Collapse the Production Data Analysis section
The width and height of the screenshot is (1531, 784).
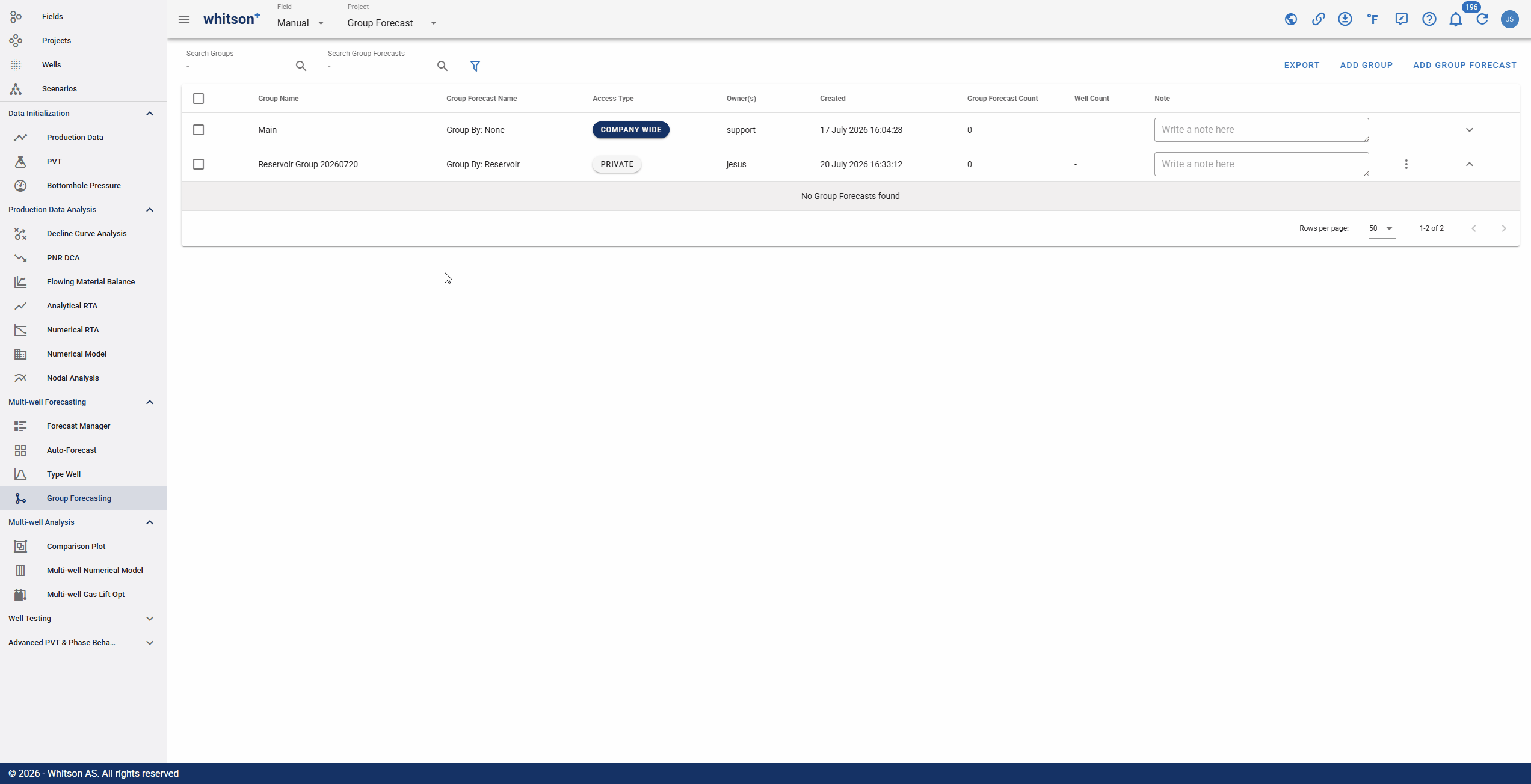[x=150, y=210]
